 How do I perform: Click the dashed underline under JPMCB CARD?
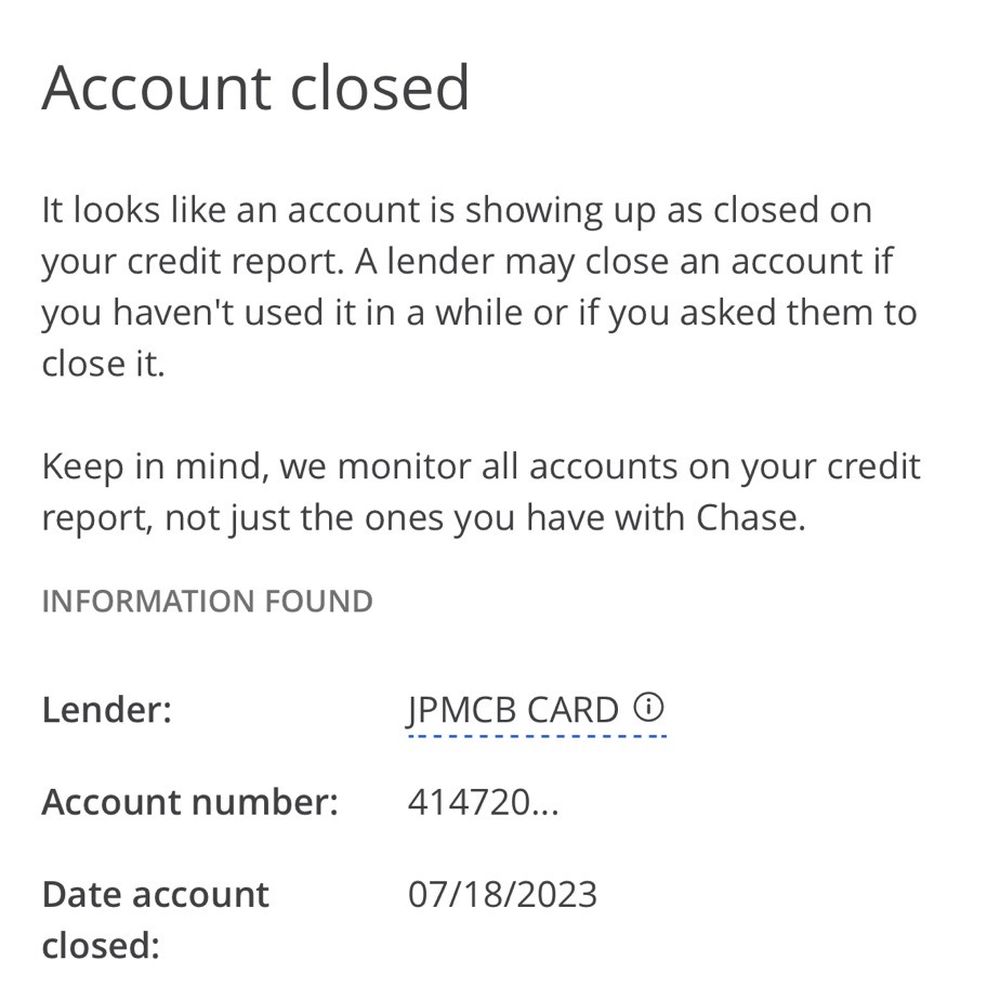click(537, 736)
